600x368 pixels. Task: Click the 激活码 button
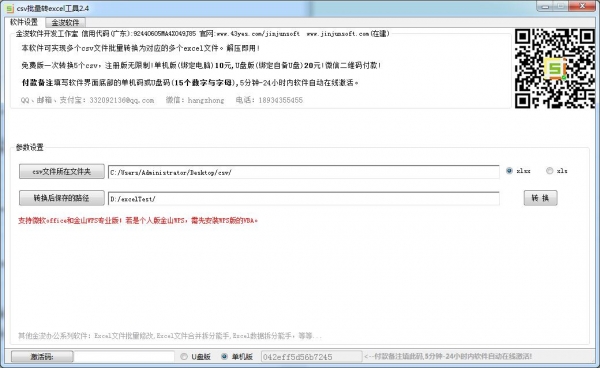point(42,357)
